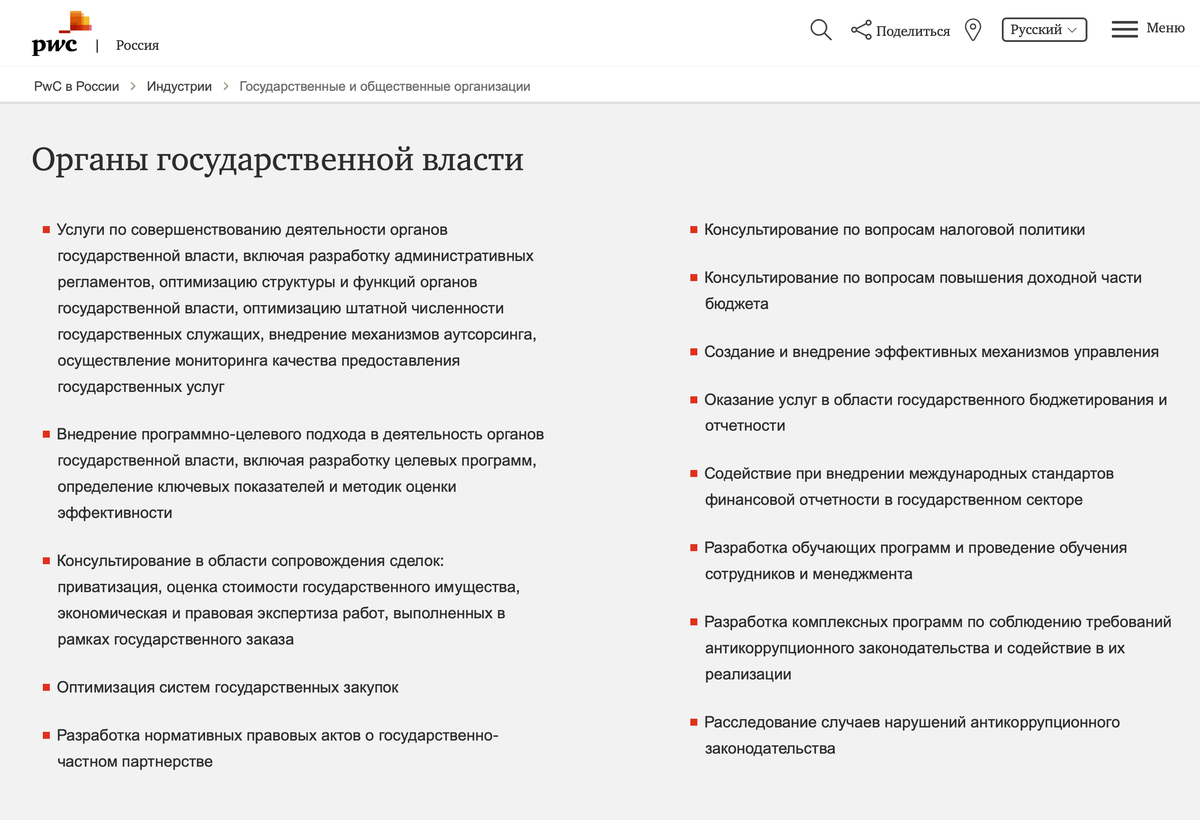Click the heading Органы государственной власти

278,159
